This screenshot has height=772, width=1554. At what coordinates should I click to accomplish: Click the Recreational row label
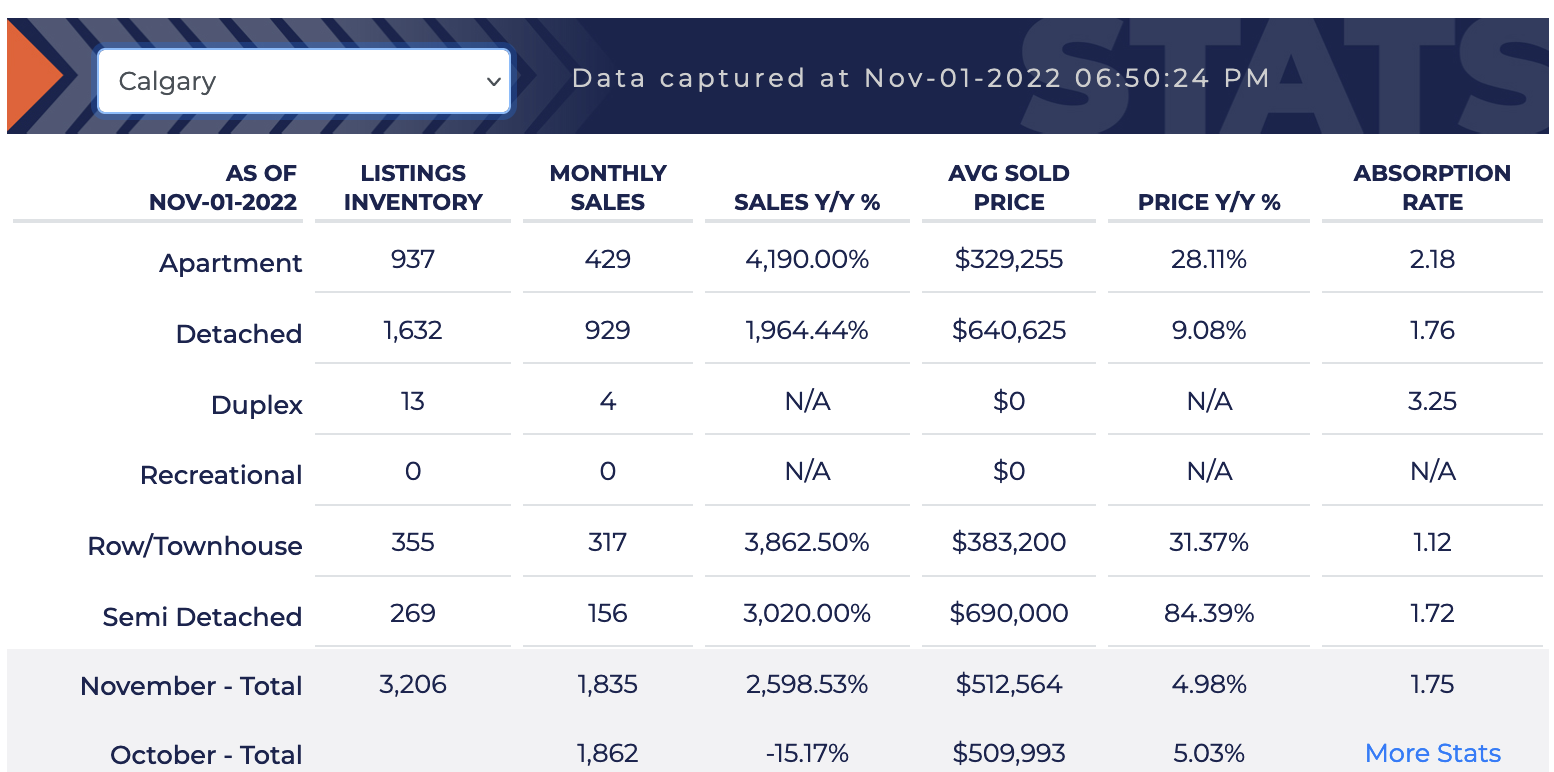[221, 475]
